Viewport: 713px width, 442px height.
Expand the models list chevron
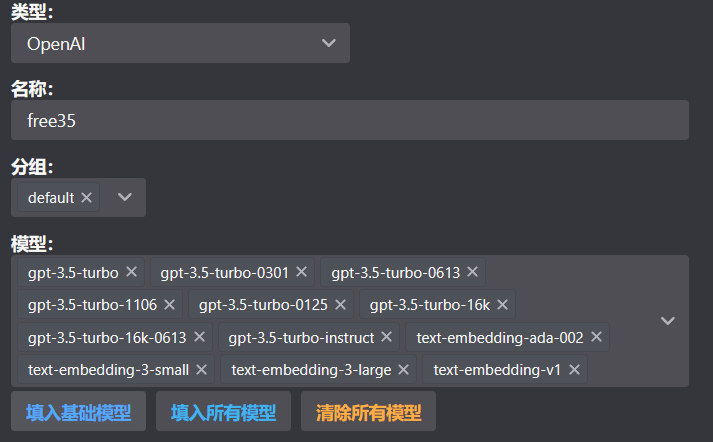click(668, 321)
